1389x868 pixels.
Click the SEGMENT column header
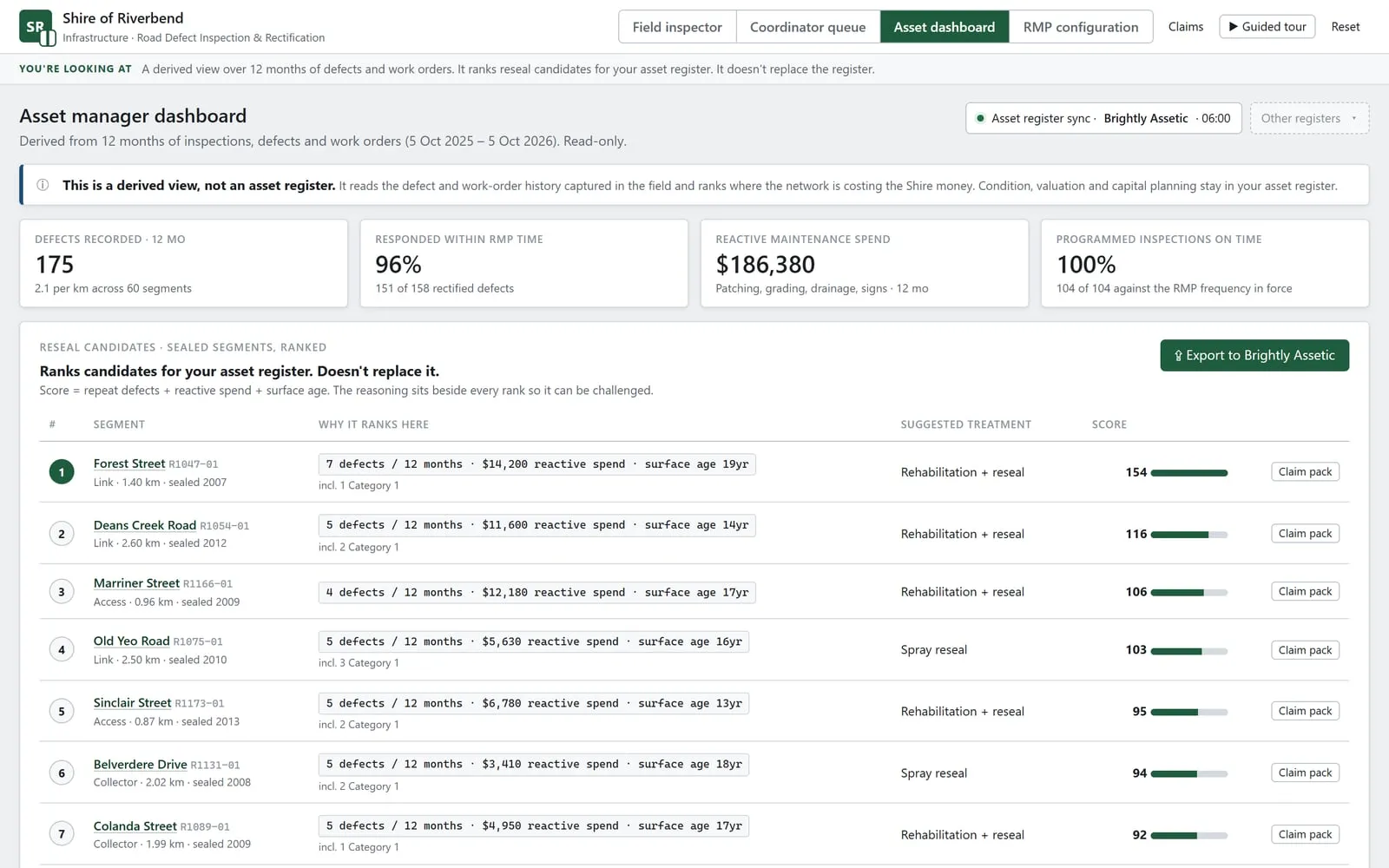[119, 424]
